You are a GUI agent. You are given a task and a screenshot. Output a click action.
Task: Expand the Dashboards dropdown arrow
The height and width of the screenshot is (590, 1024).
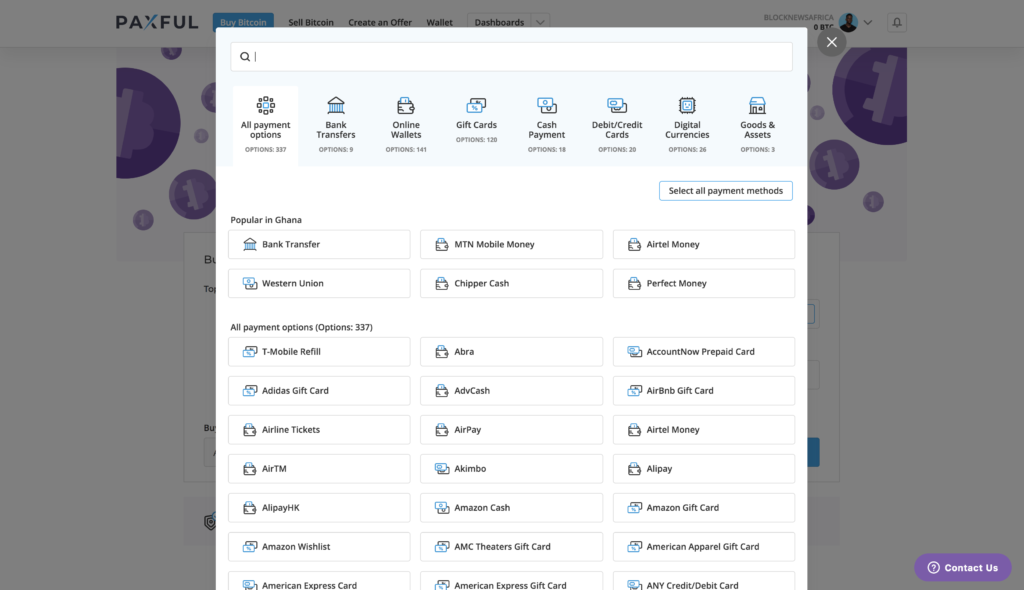(540, 22)
